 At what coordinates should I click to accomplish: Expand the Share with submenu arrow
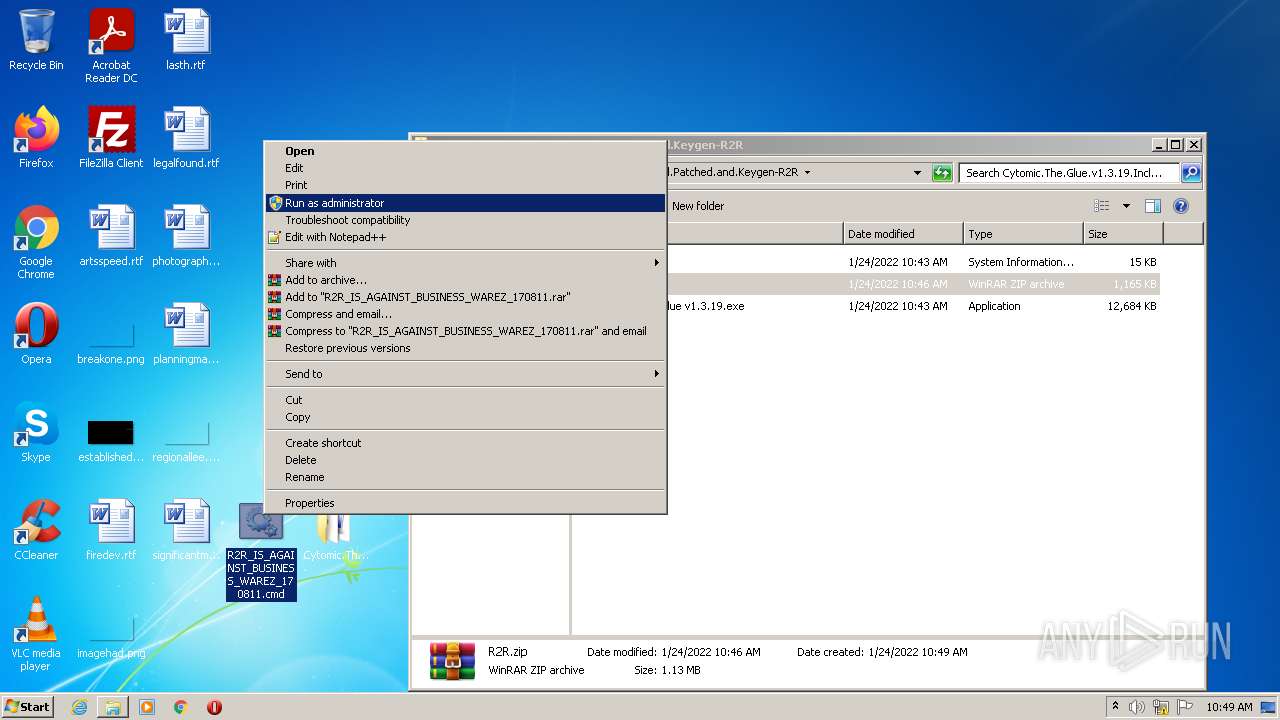[x=657, y=263]
